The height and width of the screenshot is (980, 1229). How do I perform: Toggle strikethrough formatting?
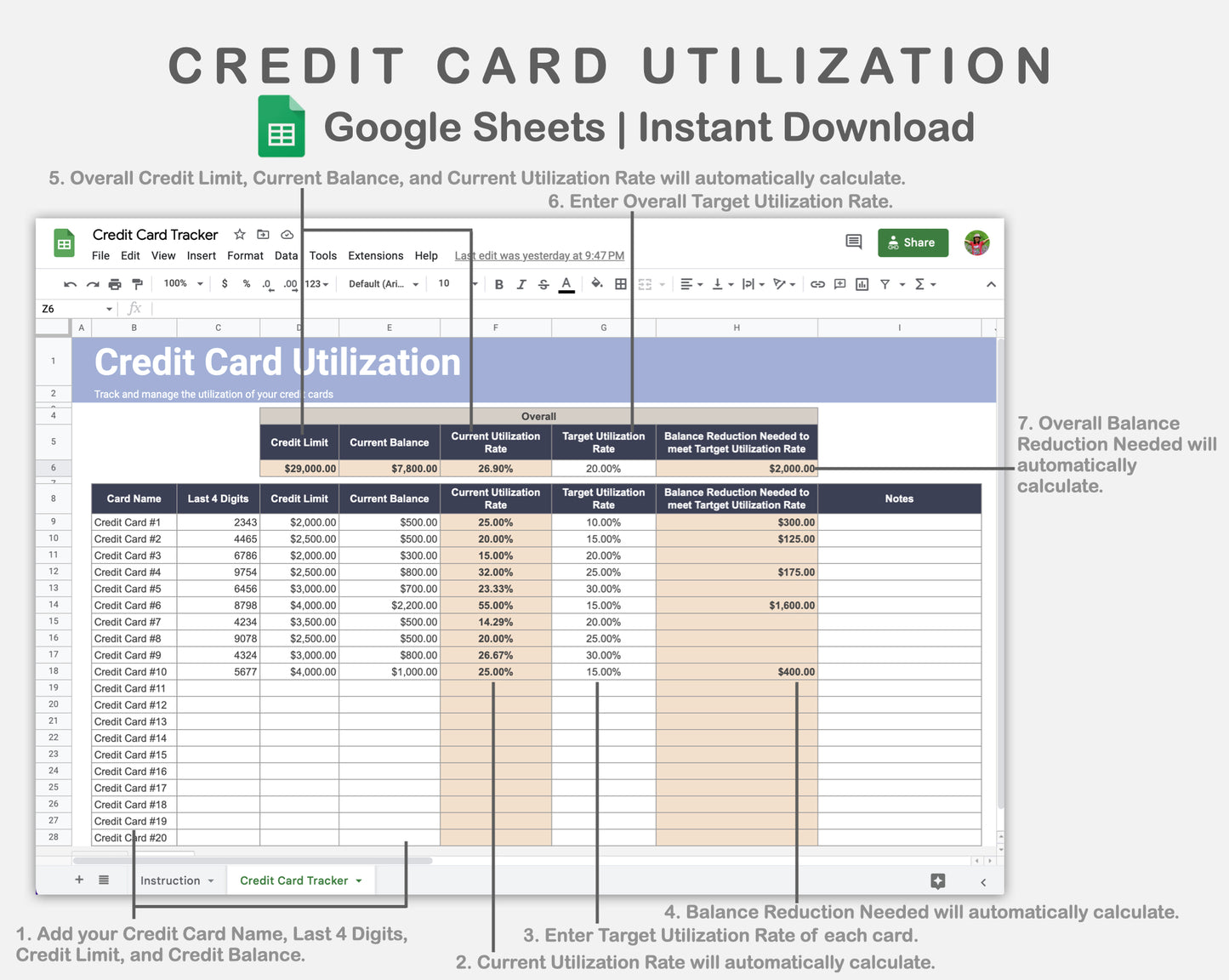click(543, 284)
